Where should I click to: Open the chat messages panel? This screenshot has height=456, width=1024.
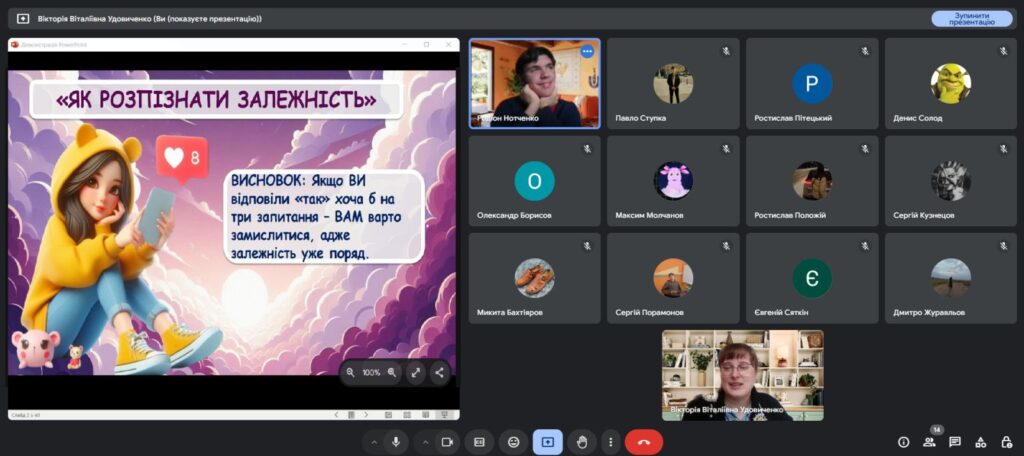click(x=955, y=442)
